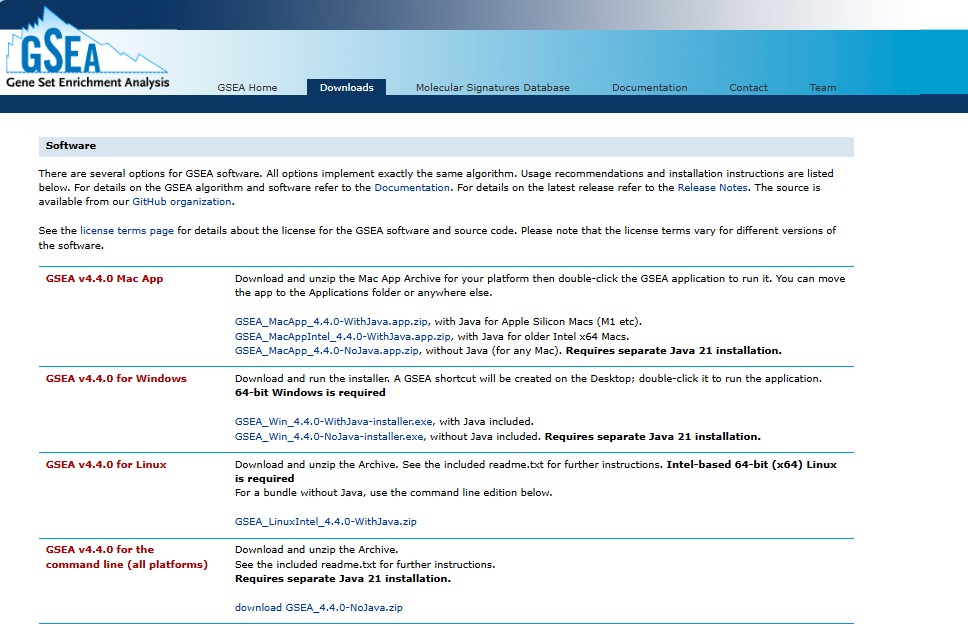Click the GSEA v4.4.0 Mac App heading
The height and width of the screenshot is (626, 968).
coord(104,279)
